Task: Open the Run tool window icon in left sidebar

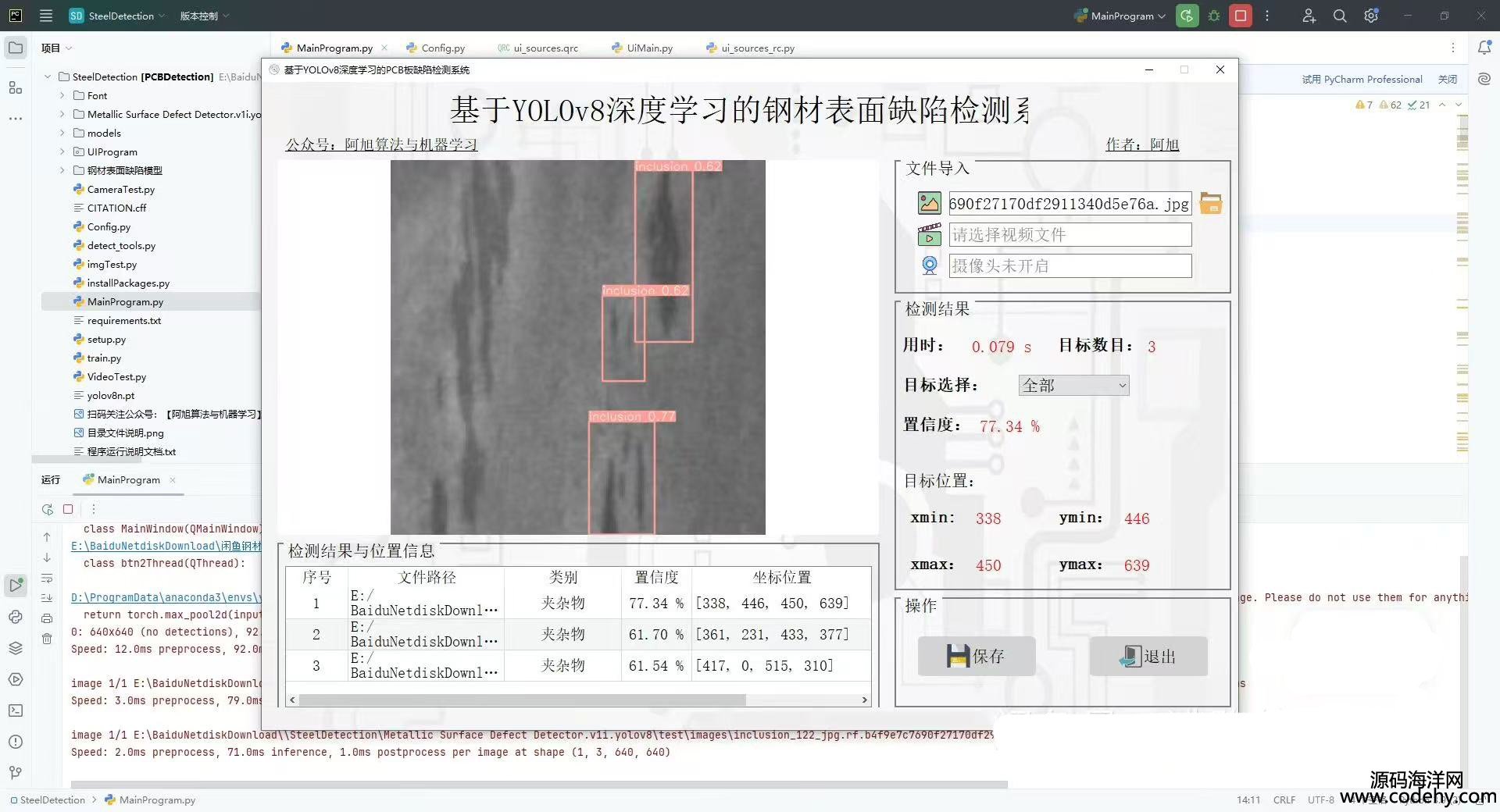Action: click(15, 585)
